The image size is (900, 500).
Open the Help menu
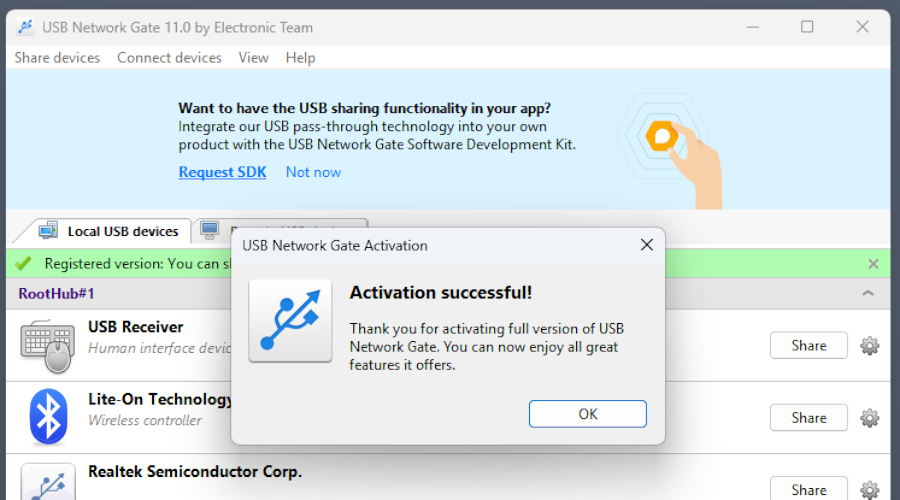tap(300, 58)
